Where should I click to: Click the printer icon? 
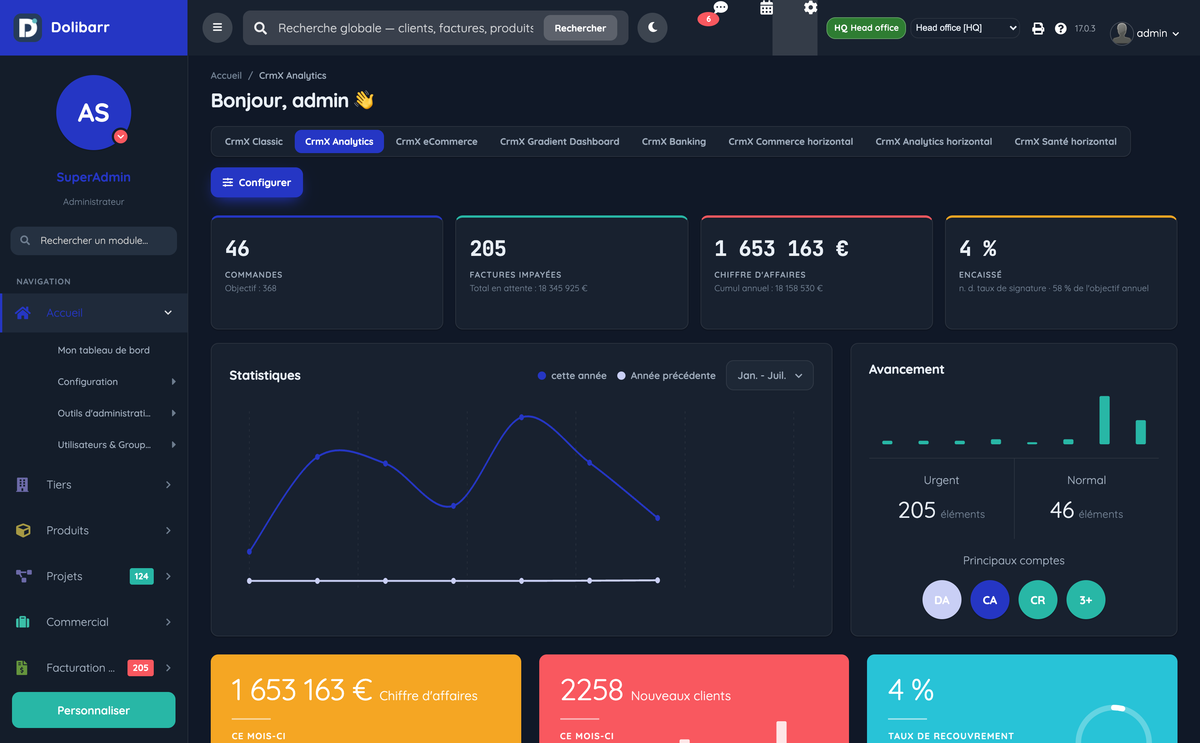[x=1038, y=29]
